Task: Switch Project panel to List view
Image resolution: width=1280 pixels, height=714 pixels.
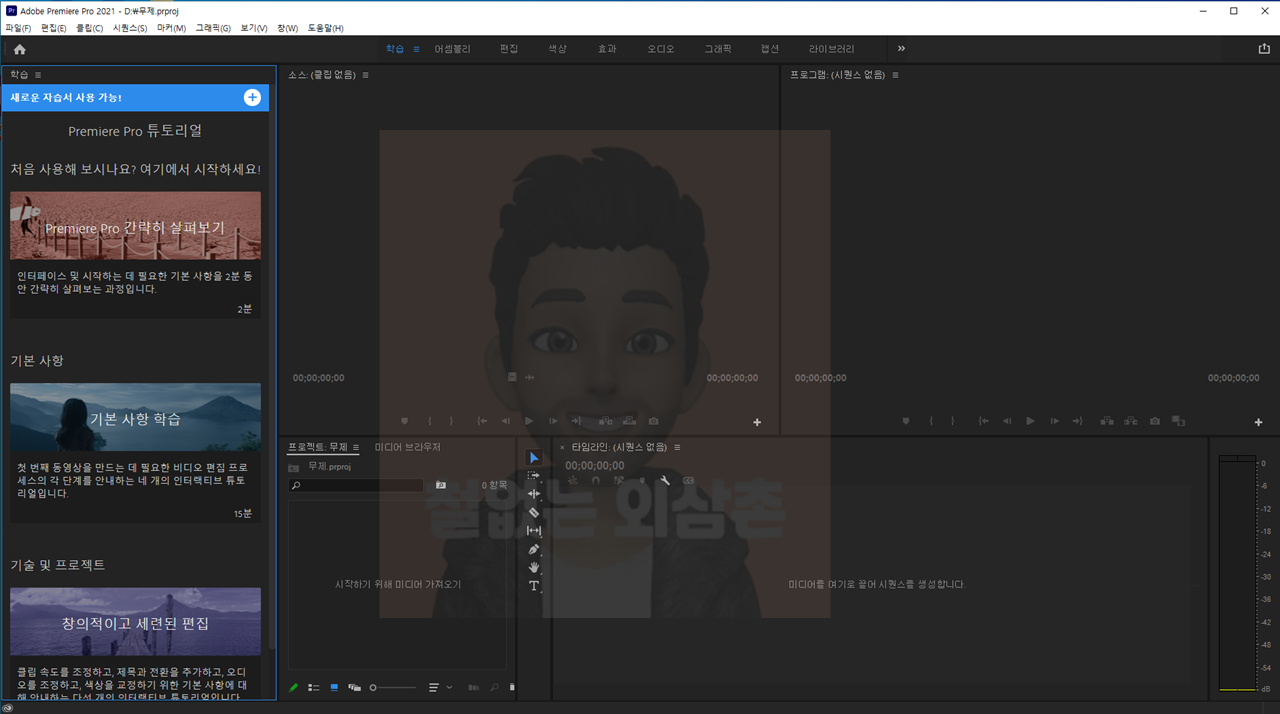Action: 314,687
